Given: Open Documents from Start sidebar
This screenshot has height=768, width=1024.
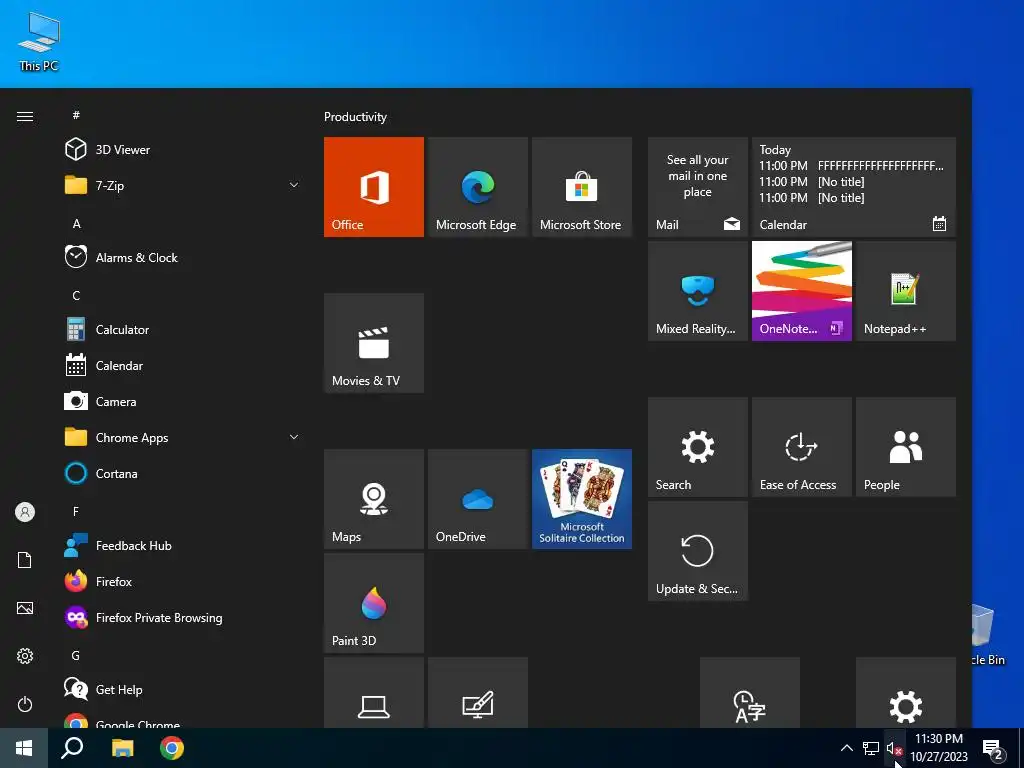Looking at the screenshot, I should tap(25, 560).
